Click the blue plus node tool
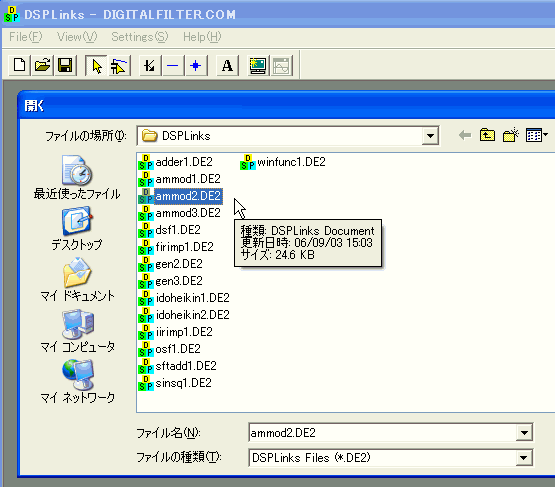This screenshot has height=487, width=555. point(195,65)
